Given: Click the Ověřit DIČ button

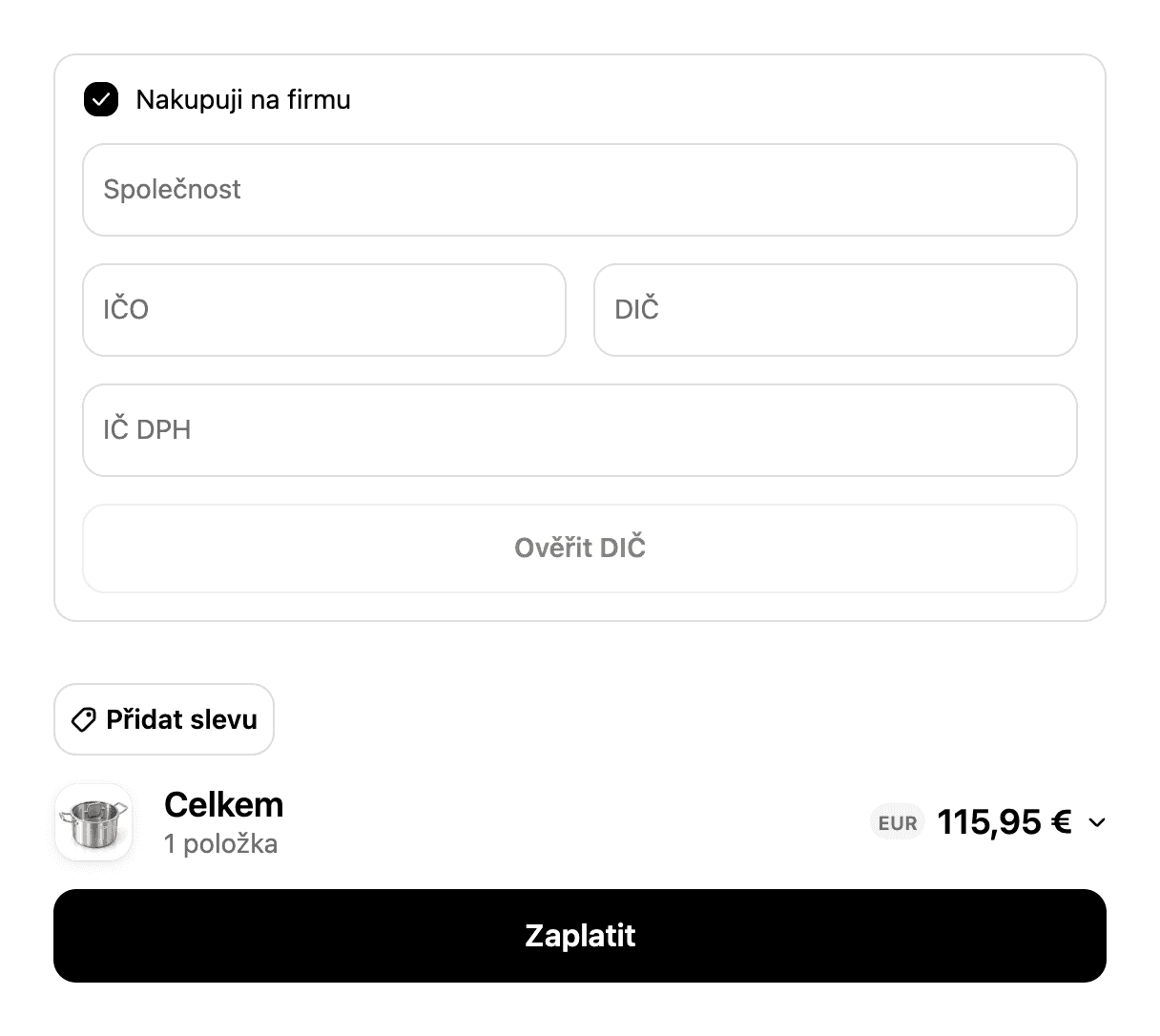Looking at the screenshot, I should [x=580, y=549].
